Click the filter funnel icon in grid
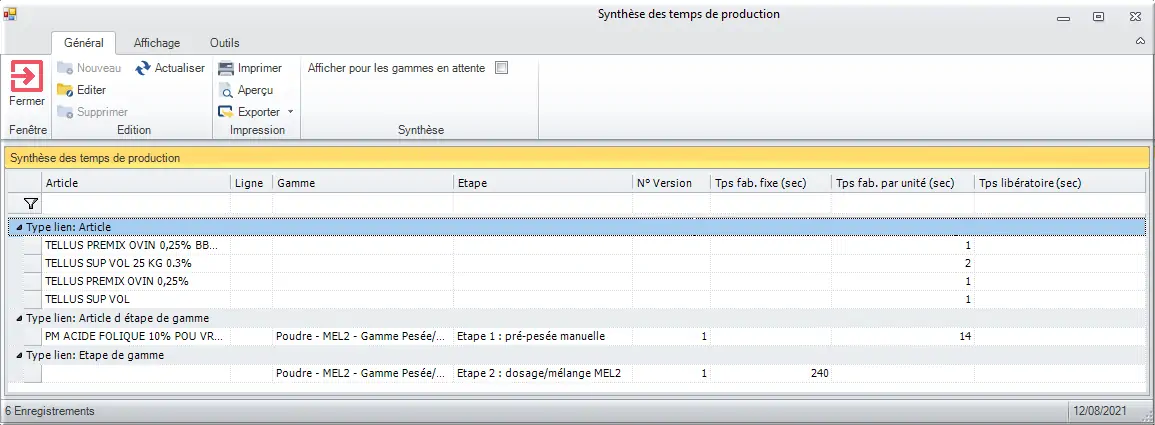 (x=30, y=204)
